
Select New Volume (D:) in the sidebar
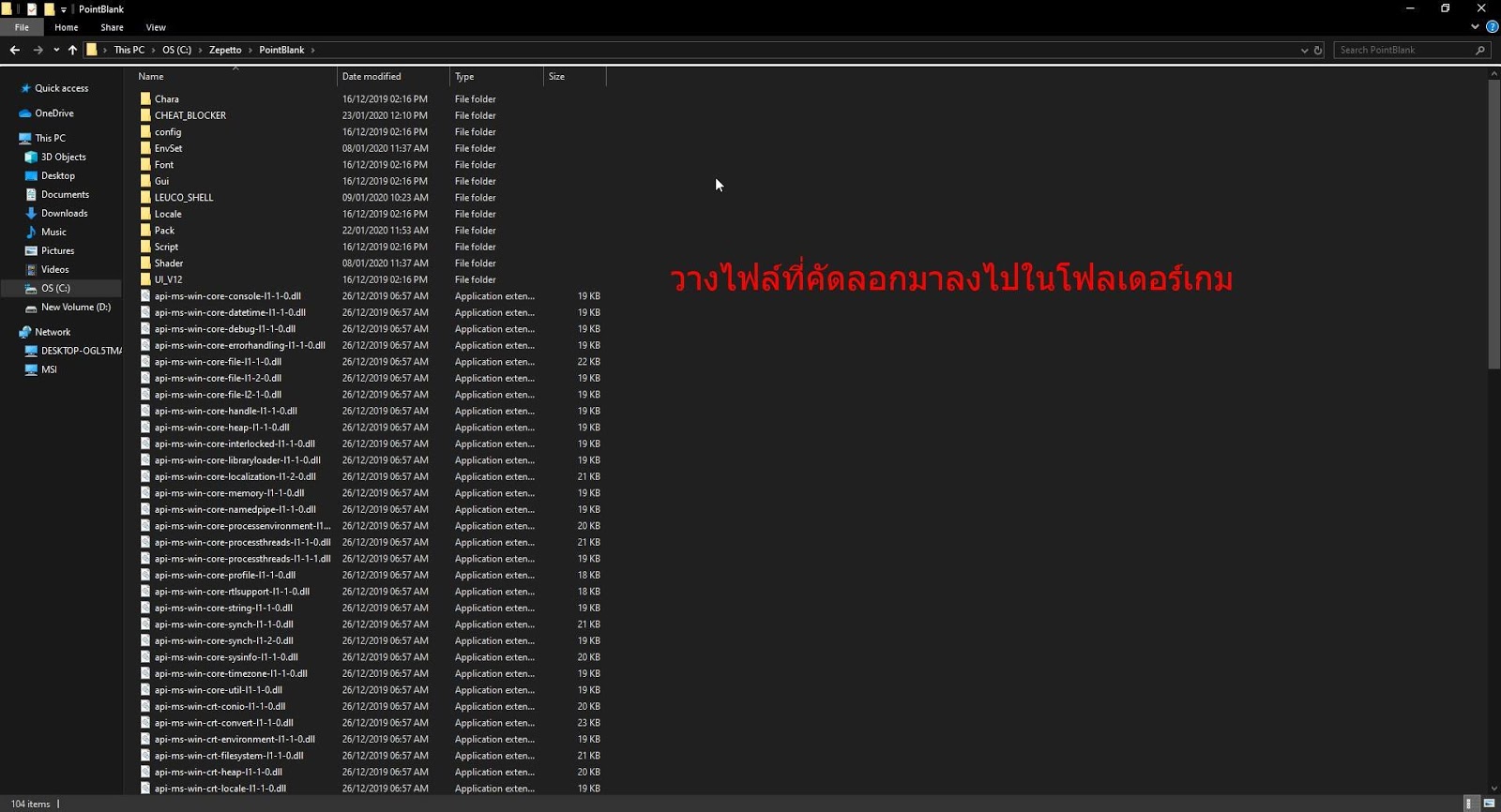(75, 307)
